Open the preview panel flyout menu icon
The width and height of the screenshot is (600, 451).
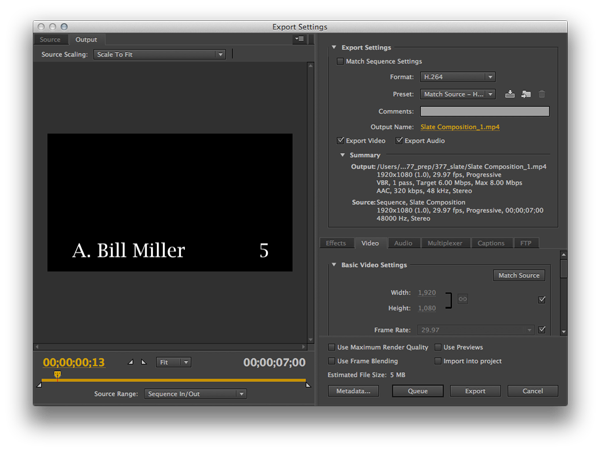299,39
